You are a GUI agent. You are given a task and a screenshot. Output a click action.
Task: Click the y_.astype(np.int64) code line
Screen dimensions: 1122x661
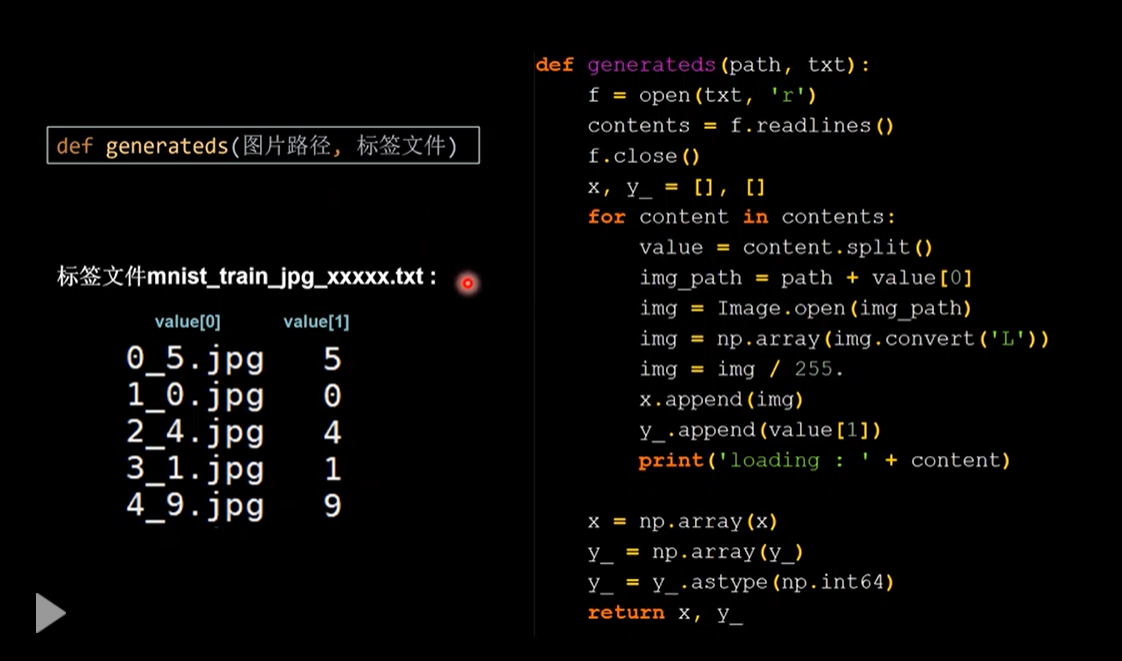[x=740, y=582]
